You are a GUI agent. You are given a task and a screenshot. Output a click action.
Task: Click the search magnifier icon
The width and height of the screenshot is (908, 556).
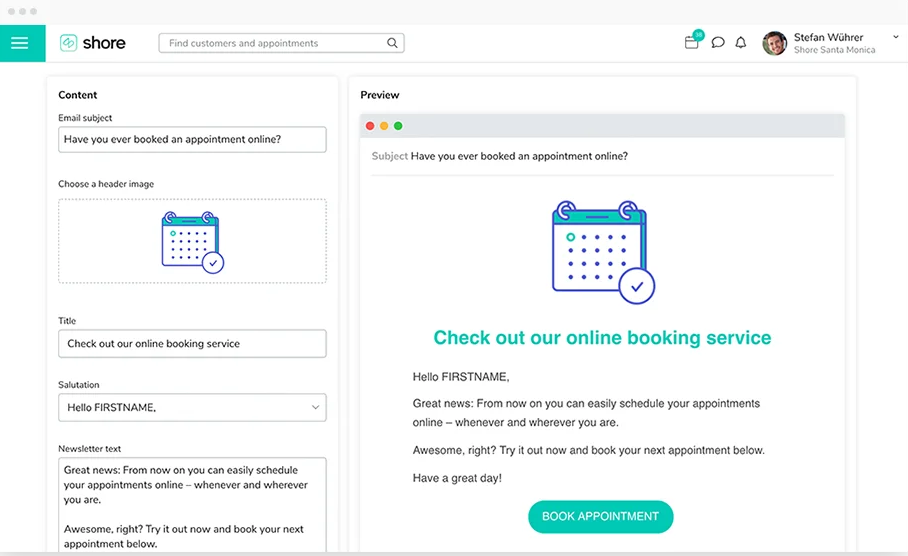tap(393, 43)
